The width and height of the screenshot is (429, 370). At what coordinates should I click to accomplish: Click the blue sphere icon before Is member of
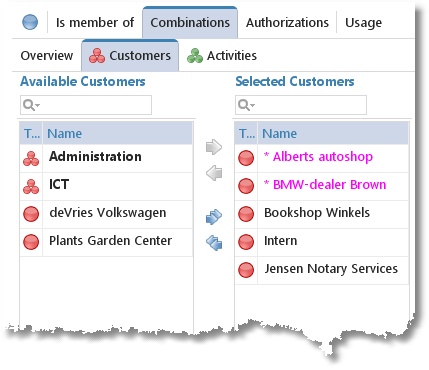coord(30,22)
